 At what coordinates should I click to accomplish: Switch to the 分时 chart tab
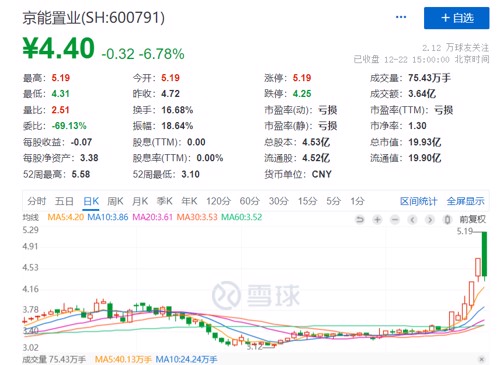(37, 201)
